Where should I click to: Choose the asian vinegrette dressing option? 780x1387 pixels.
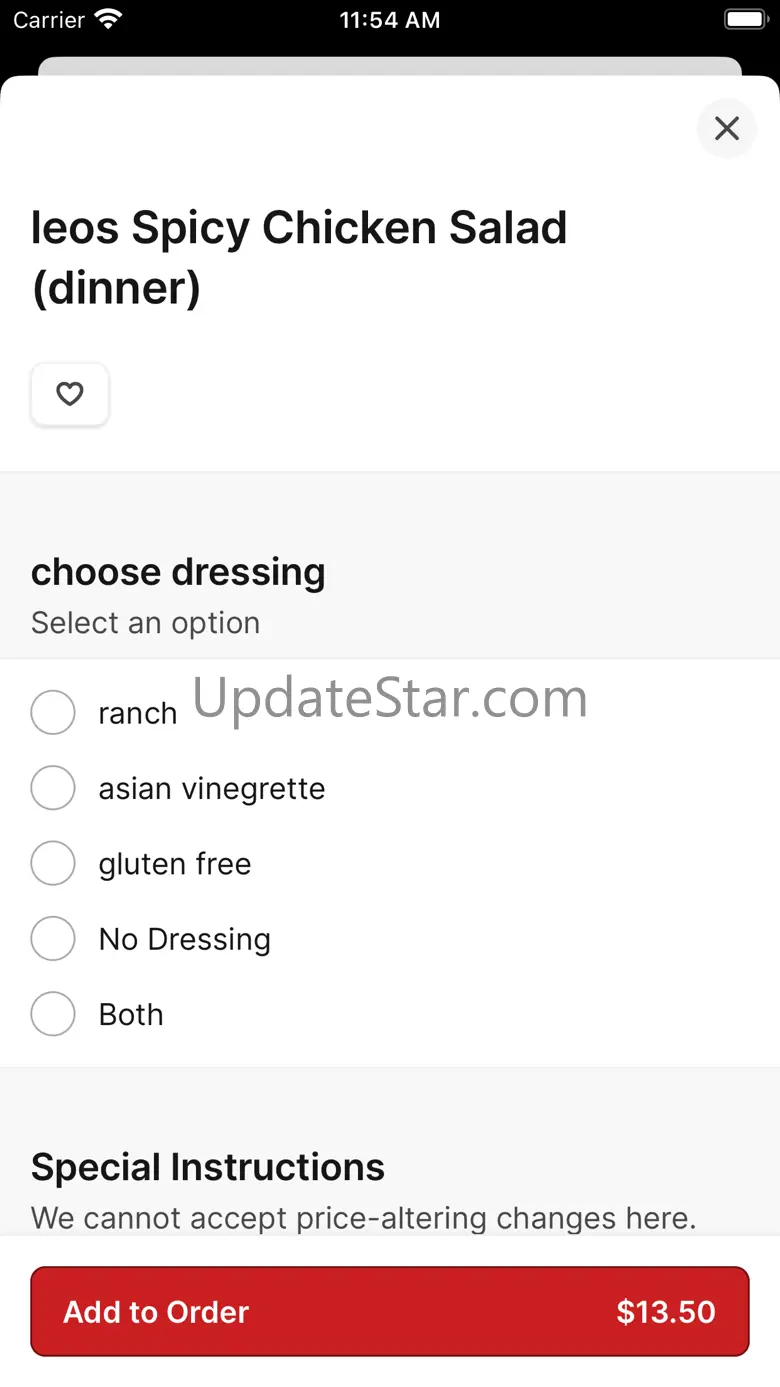click(x=53, y=788)
